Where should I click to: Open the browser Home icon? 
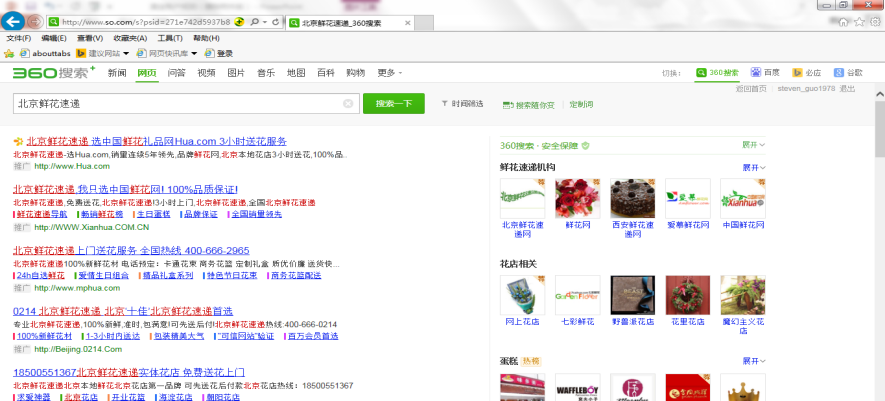coord(843,22)
